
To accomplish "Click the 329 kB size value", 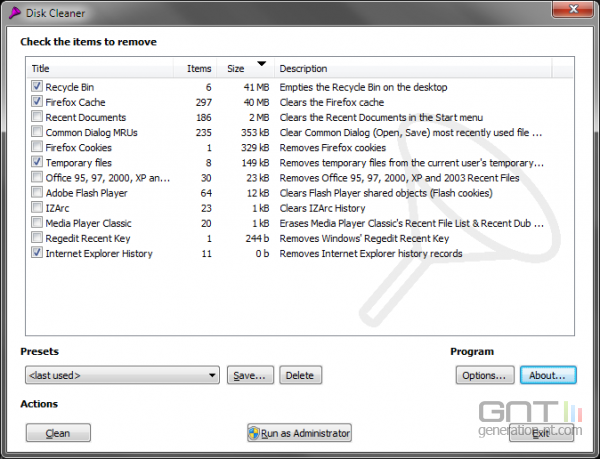I will pyautogui.click(x=255, y=148).
